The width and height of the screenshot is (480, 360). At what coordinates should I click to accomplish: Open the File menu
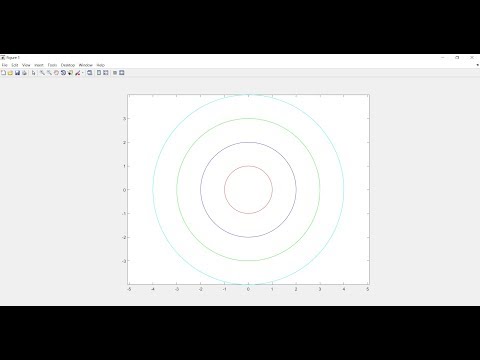(5, 65)
